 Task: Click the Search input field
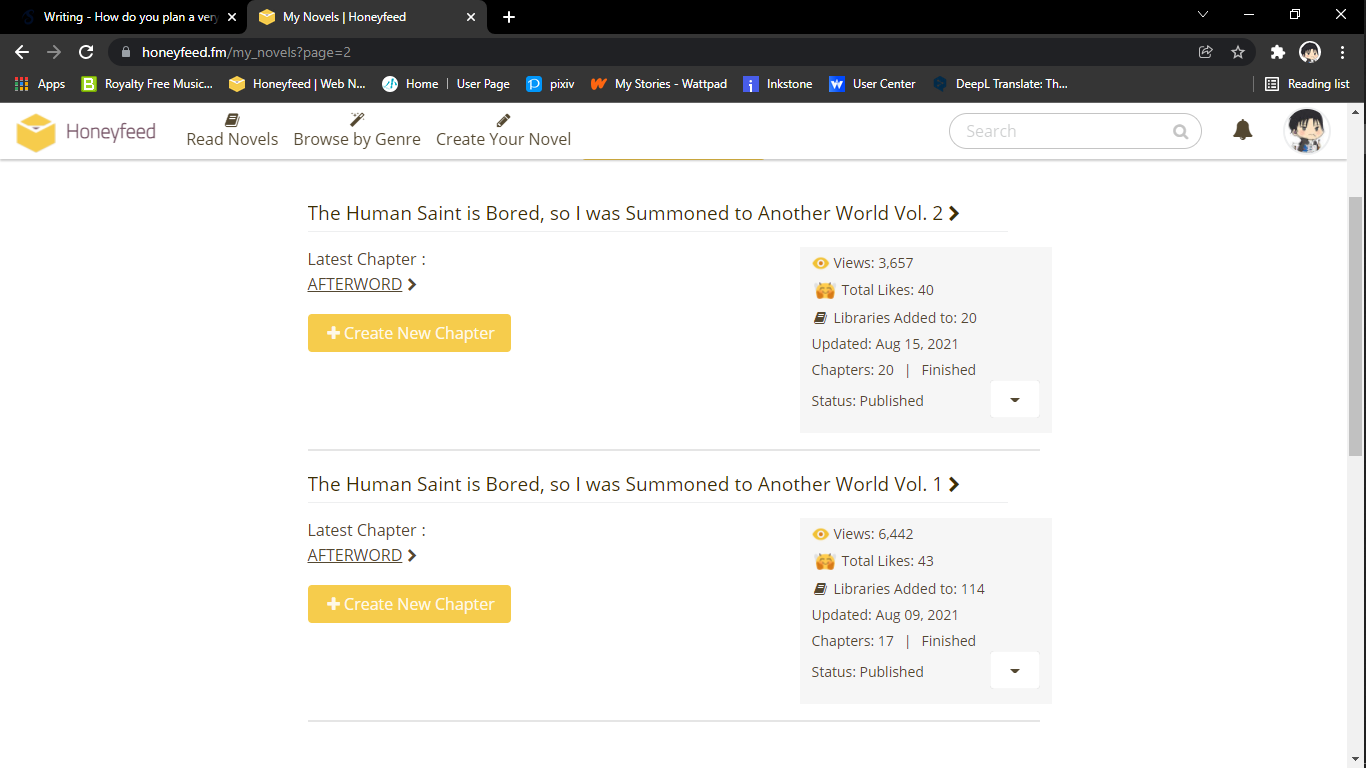[x=1060, y=131]
